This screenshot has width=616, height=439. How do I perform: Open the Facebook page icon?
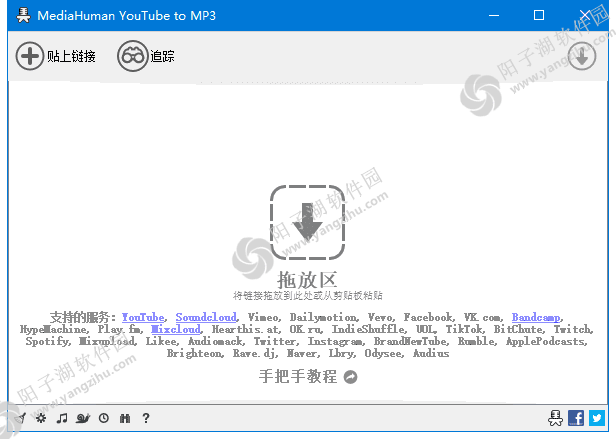pos(576,418)
